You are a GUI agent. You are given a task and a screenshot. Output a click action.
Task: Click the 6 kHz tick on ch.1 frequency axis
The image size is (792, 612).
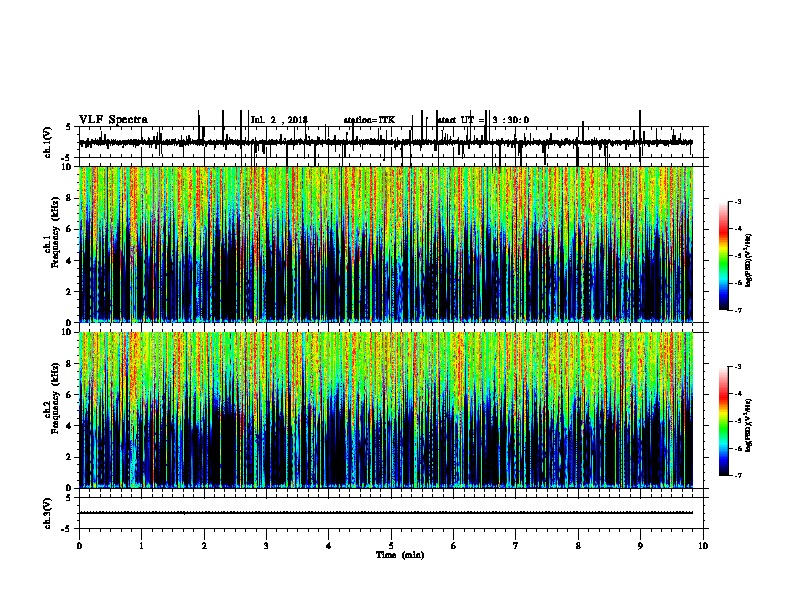[70, 229]
